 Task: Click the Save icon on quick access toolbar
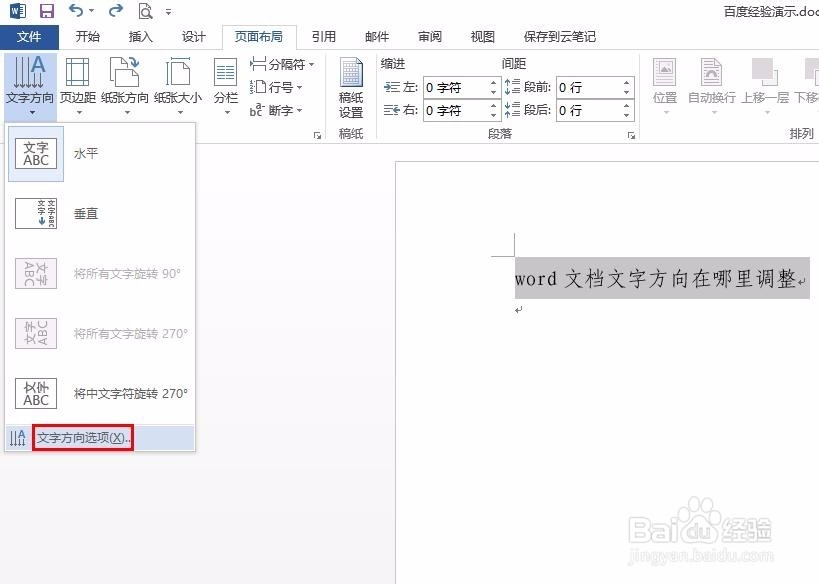tap(46, 10)
